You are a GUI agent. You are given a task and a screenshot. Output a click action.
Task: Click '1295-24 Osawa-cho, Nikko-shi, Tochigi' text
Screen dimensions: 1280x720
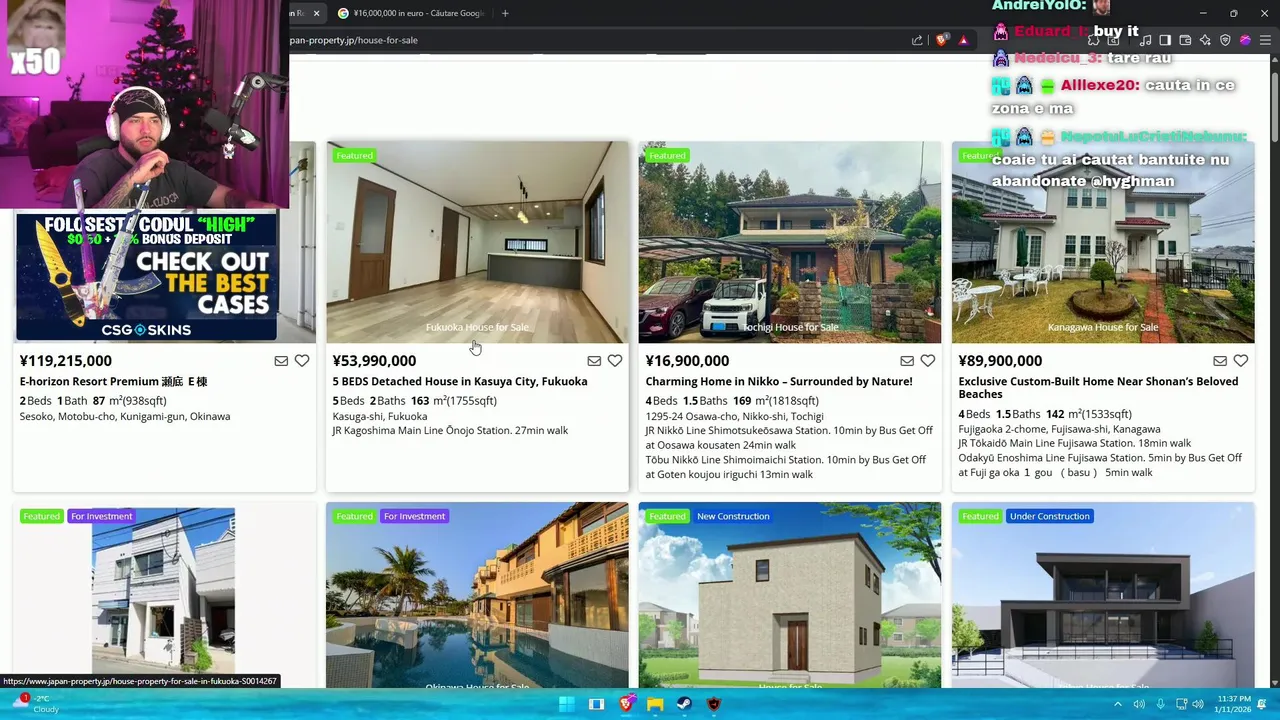coord(734,416)
